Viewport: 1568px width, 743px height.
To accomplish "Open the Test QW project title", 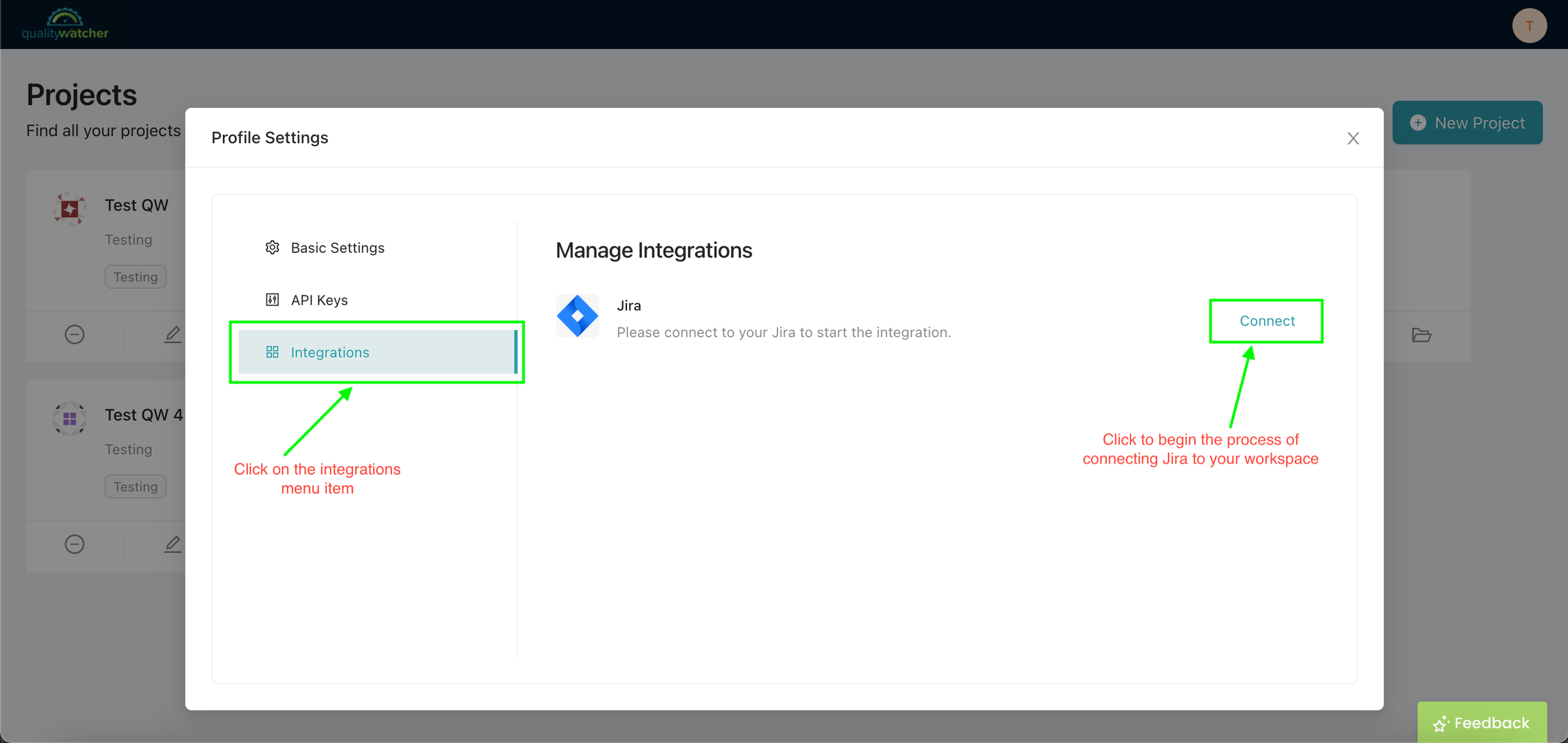I will [137, 205].
